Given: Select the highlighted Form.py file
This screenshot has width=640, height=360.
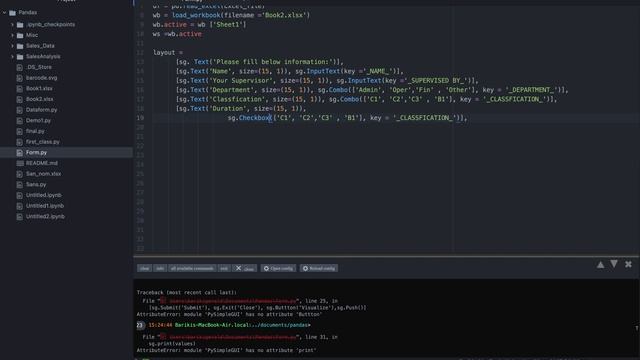Looking at the screenshot, I should click(36, 152).
